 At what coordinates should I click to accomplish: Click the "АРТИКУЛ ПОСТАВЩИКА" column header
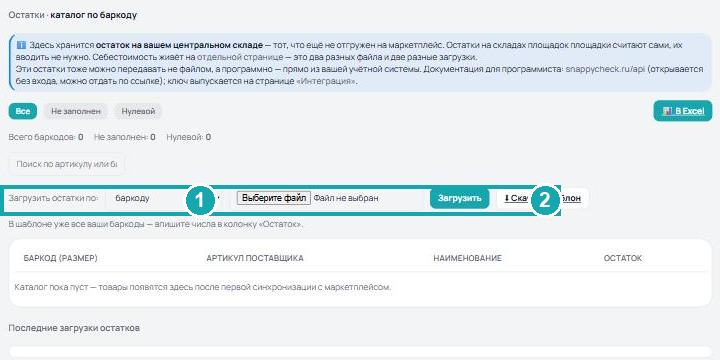pyautogui.click(x=255, y=259)
